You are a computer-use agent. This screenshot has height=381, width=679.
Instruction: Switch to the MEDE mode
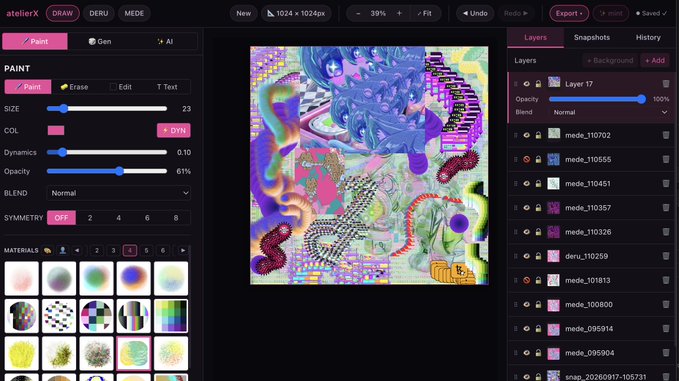pyautogui.click(x=134, y=13)
